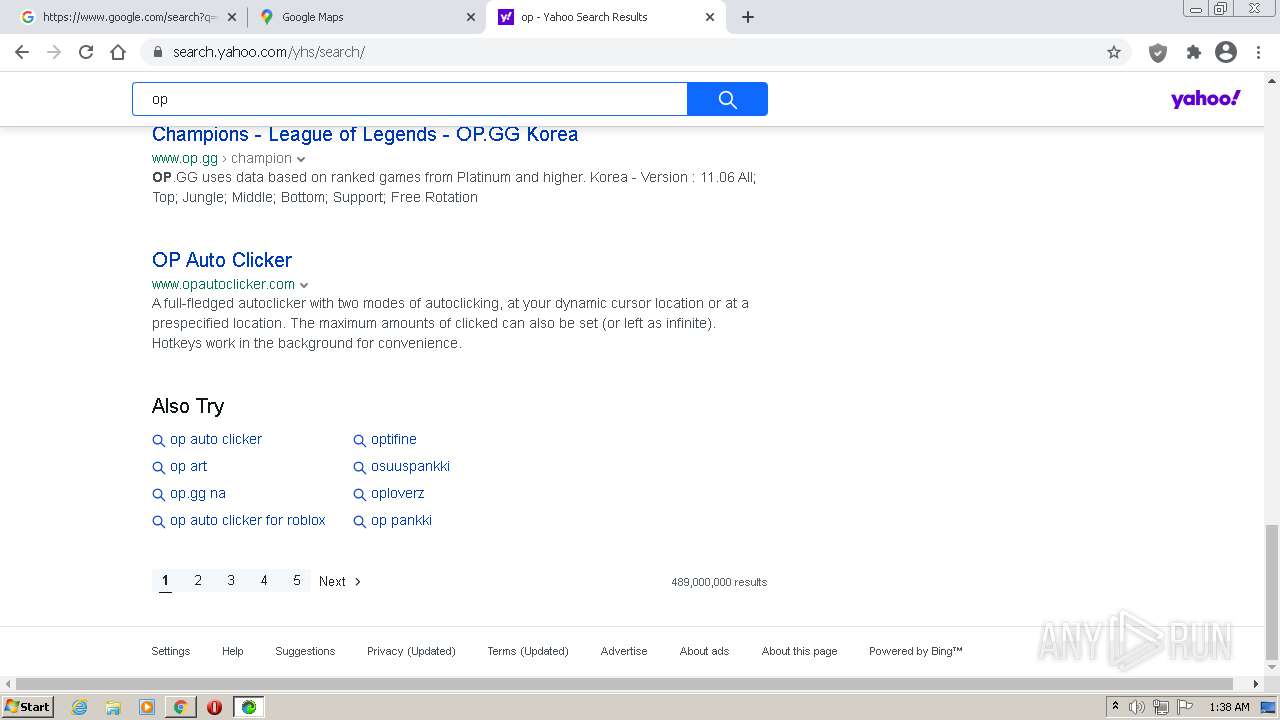Viewport: 1280px width, 720px height.
Task: Open the browser home page icon
Action: click(x=118, y=52)
